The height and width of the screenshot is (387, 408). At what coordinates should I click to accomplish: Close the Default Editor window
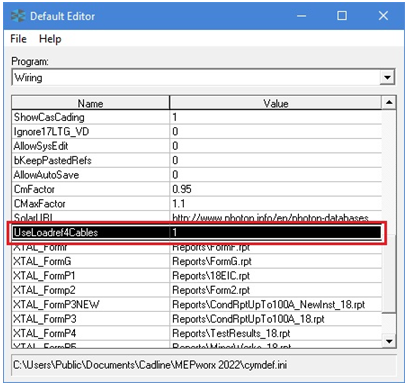pos(383,16)
